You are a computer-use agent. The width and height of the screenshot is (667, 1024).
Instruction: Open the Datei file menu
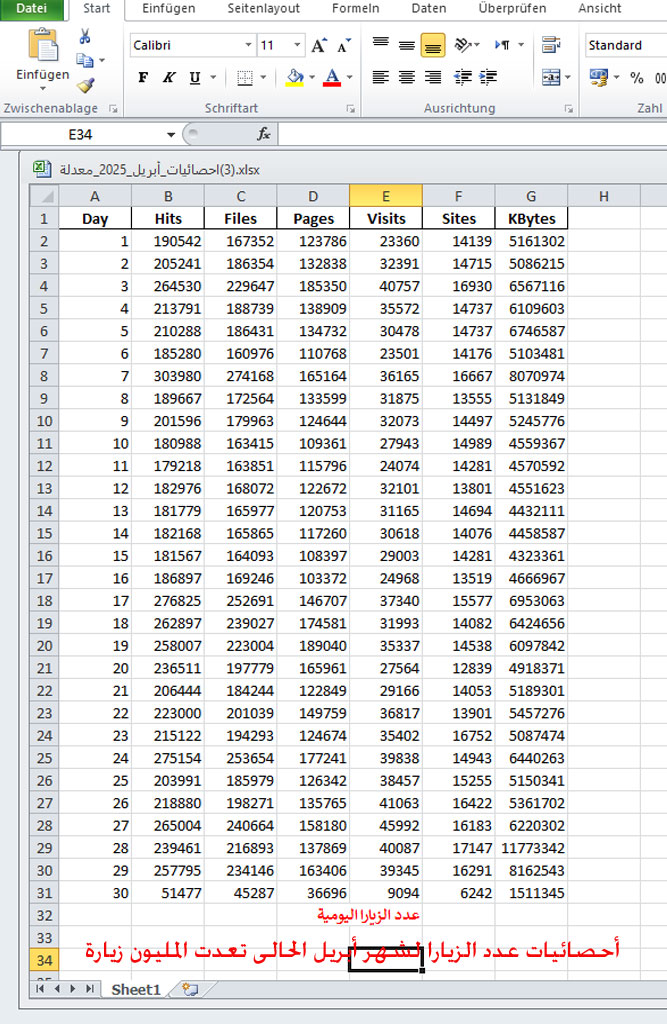click(x=31, y=8)
